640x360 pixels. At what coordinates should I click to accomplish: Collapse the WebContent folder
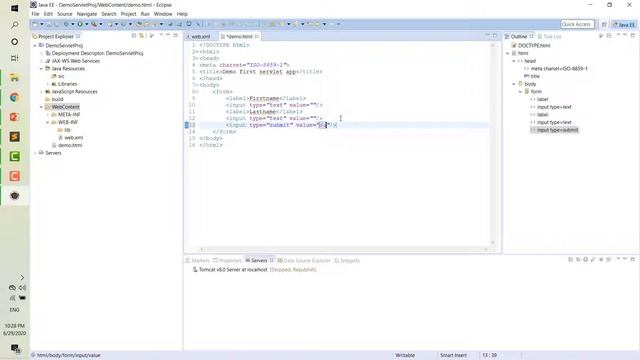pyautogui.click(x=42, y=107)
